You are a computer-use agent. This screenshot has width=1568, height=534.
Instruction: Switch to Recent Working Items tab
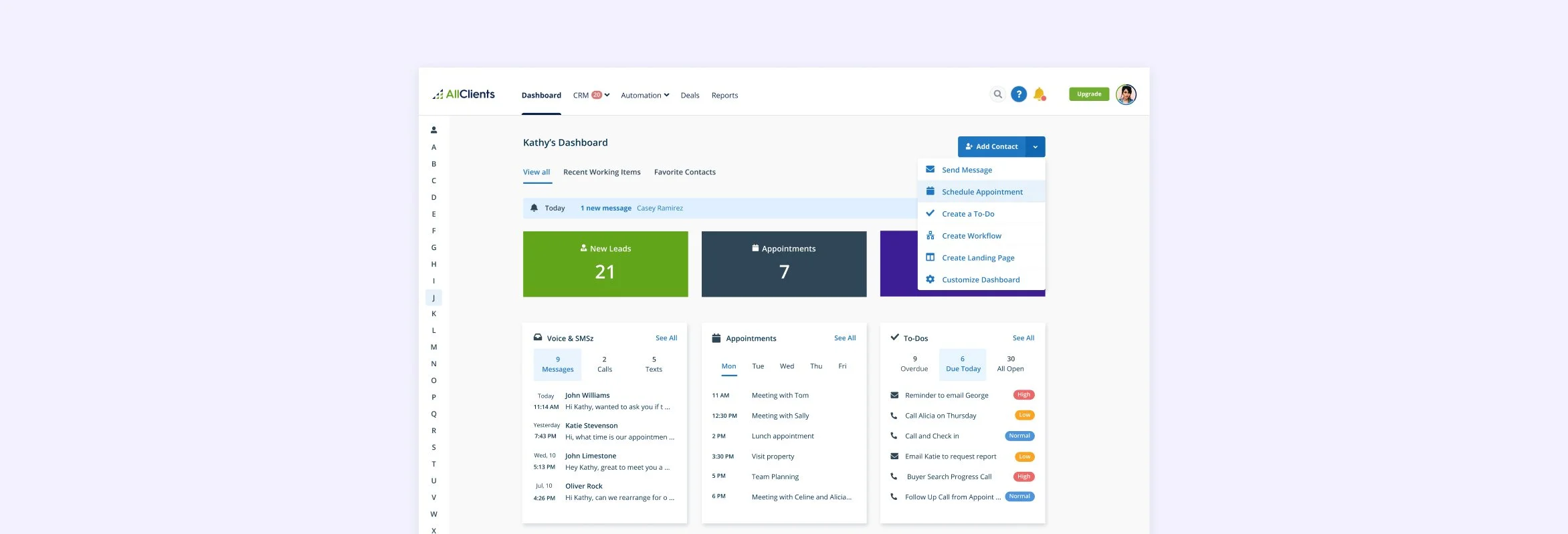point(601,172)
